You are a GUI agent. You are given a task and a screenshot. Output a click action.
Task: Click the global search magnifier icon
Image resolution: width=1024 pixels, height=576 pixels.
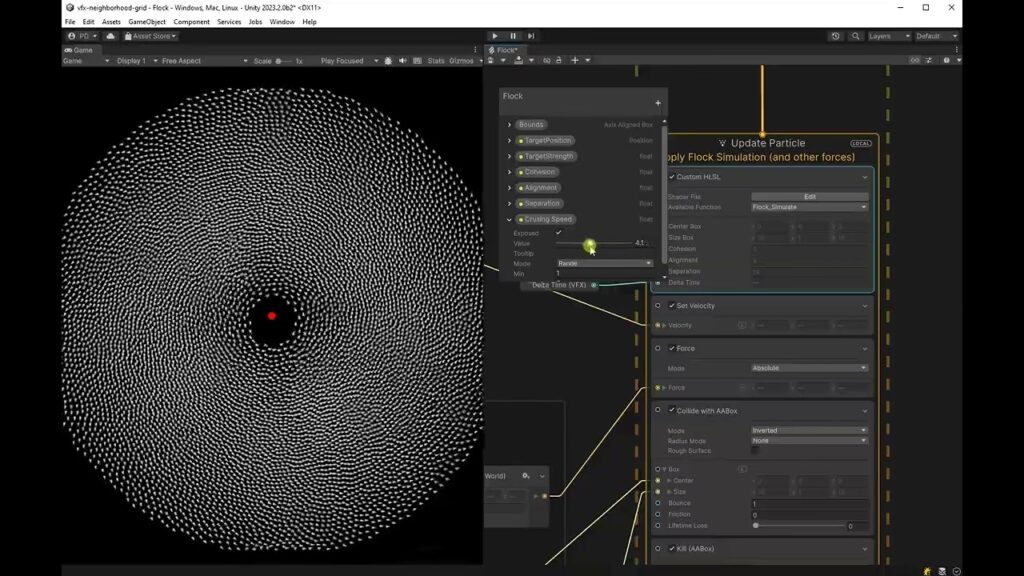click(x=855, y=36)
